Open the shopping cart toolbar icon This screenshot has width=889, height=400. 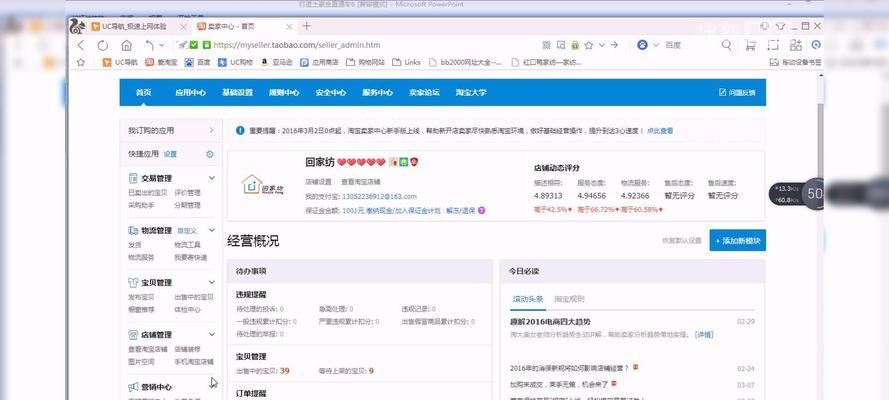click(750, 45)
